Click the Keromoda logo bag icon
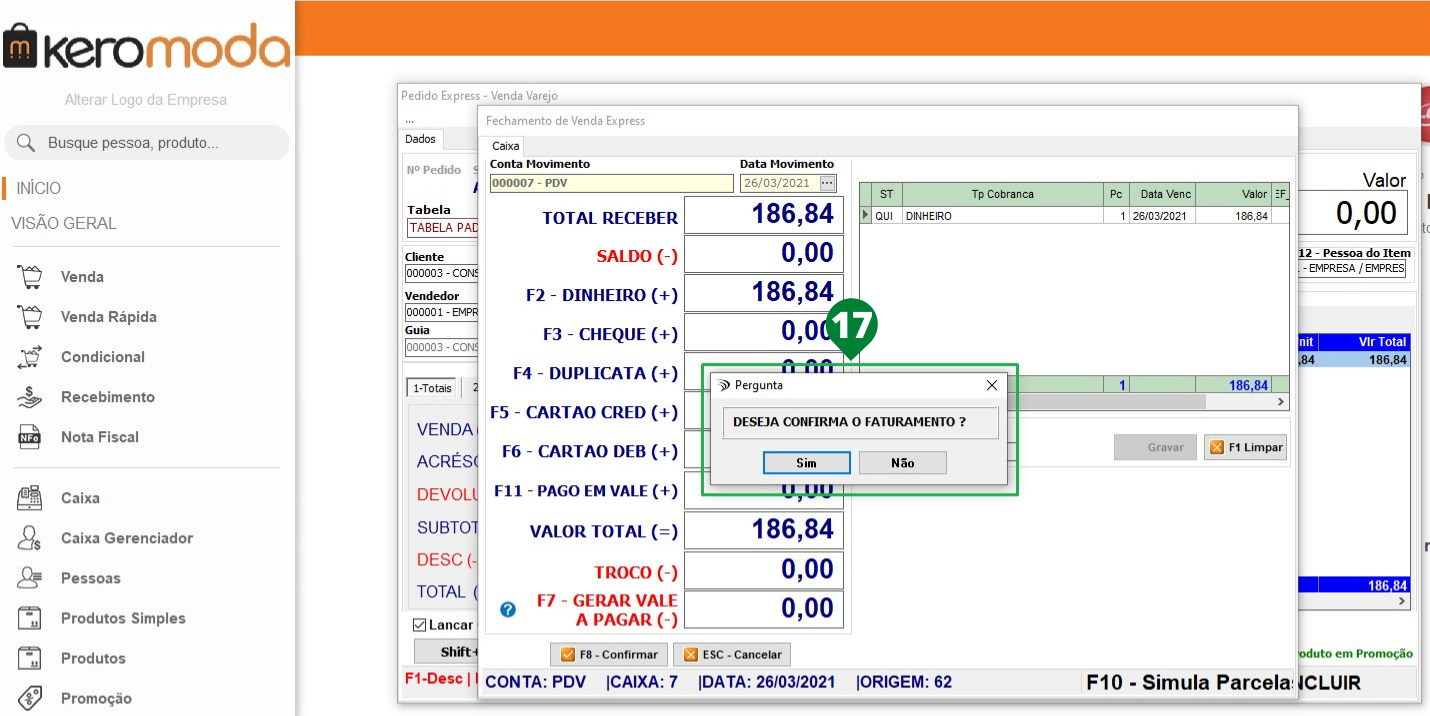 click(20, 47)
